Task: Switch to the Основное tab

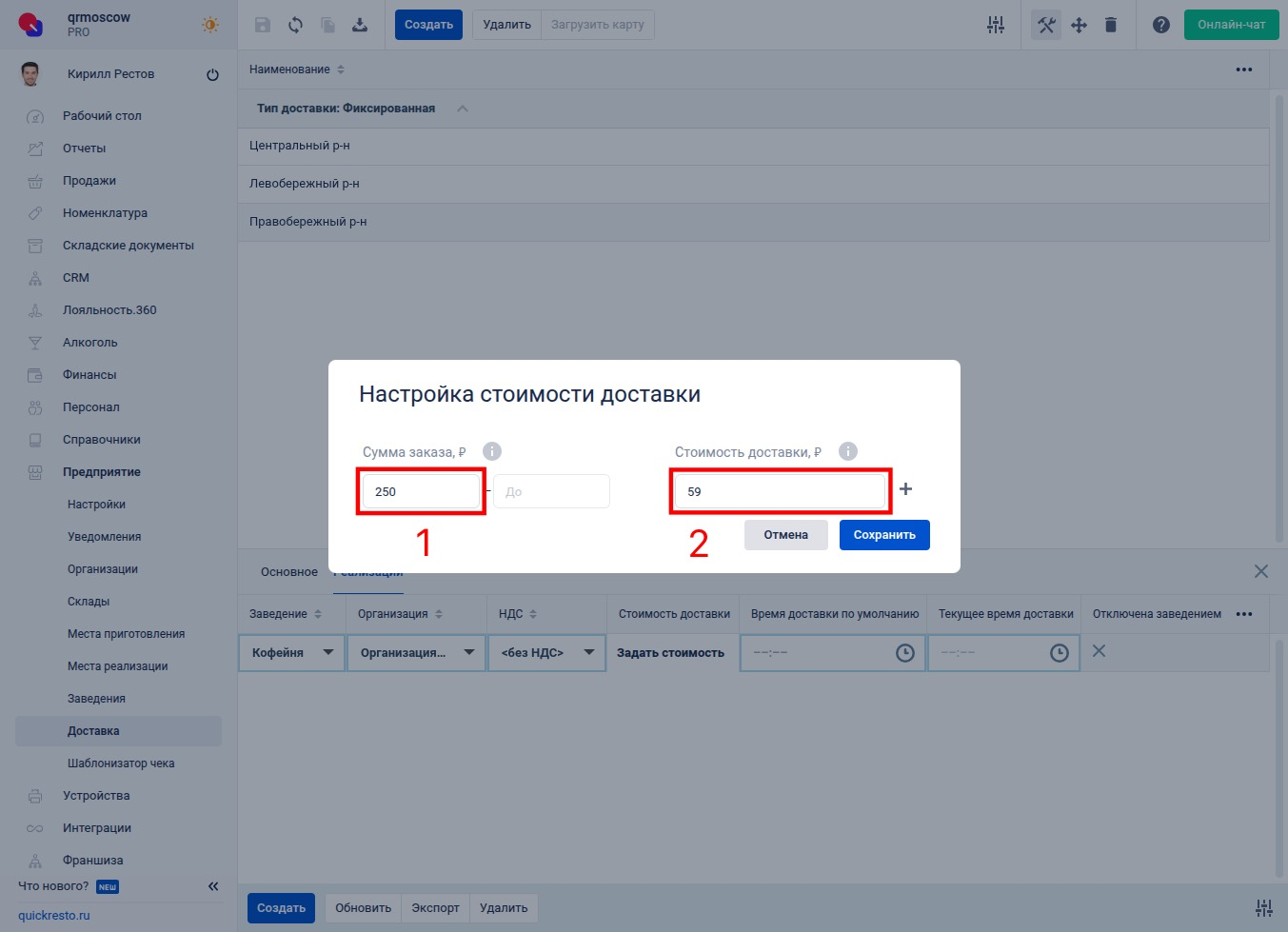Action: click(288, 572)
